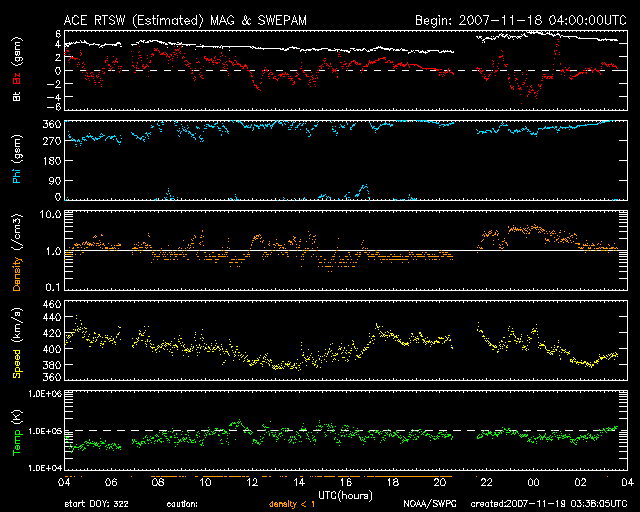The height and width of the screenshot is (512, 640).
Task: Click the '1.0' tick on the Density axis
Action: (x=53, y=252)
